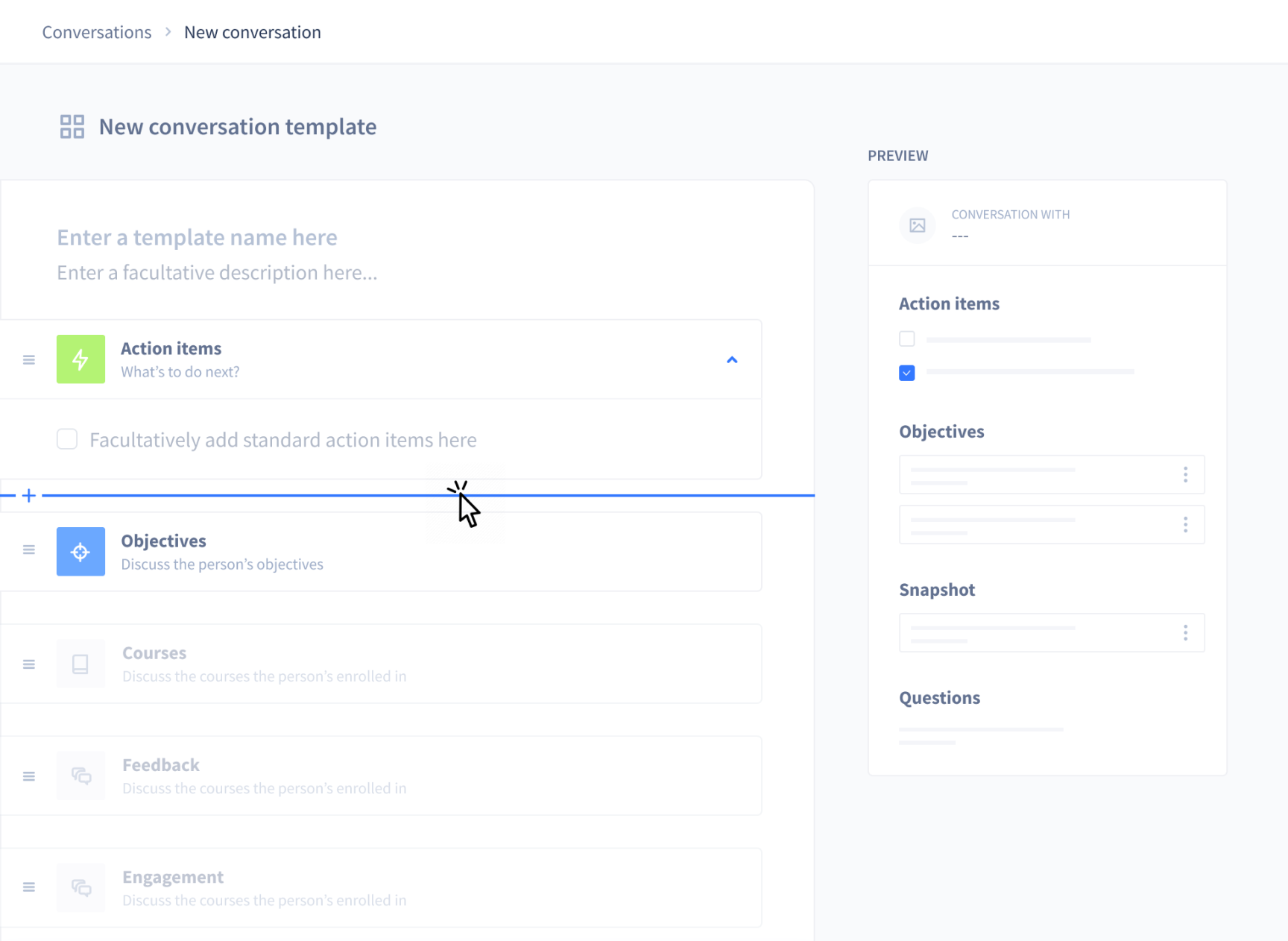The width and height of the screenshot is (1288, 941).
Task: Click the blue Objectives target icon
Action: [x=80, y=552]
